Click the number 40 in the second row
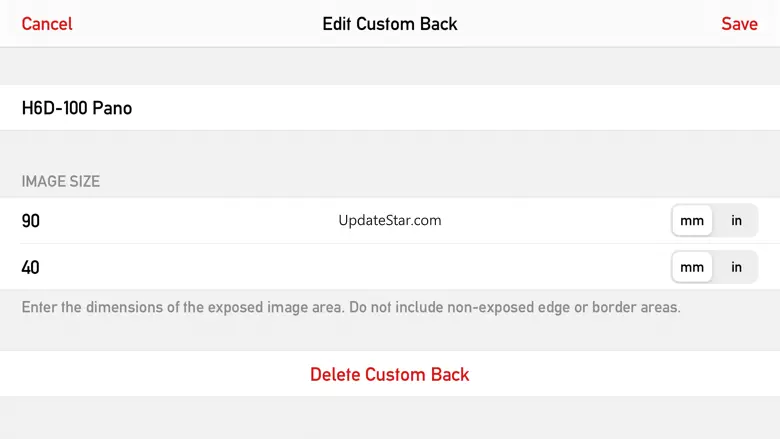This screenshot has height=439, width=780. tap(31, 268)
